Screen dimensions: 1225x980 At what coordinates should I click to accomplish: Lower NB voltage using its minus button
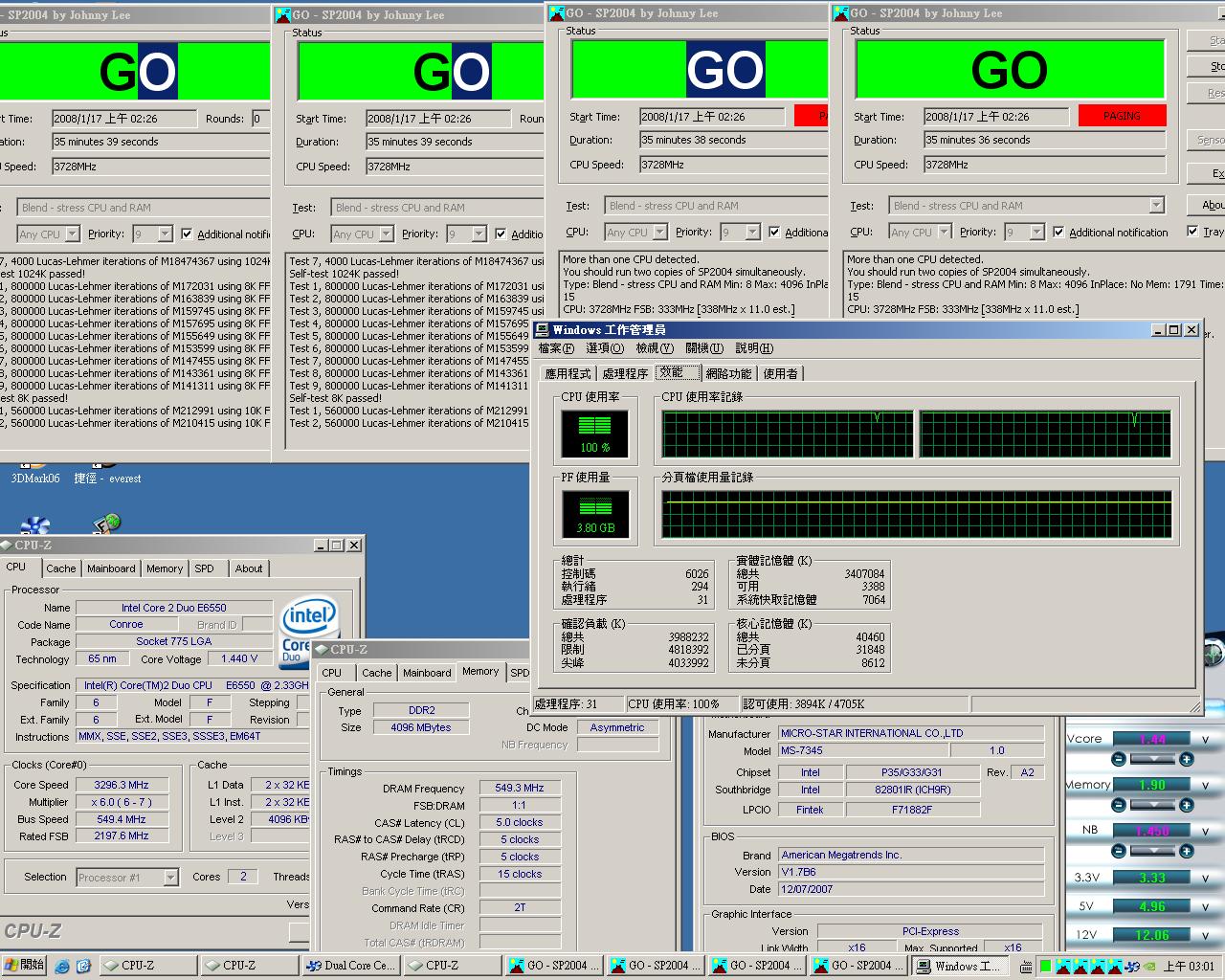[x=1118, y=851]
